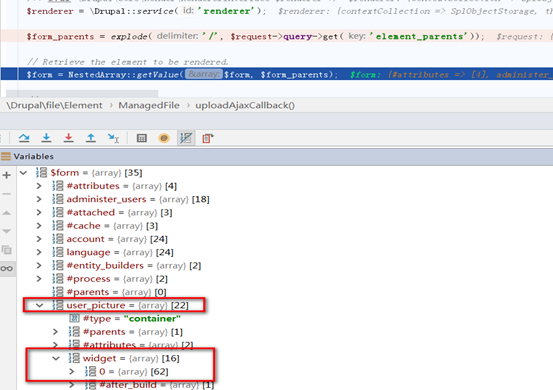Click the up arrow in Variables sidebar
Viewport: 553px width, 390px height.
tap(7, 213)
